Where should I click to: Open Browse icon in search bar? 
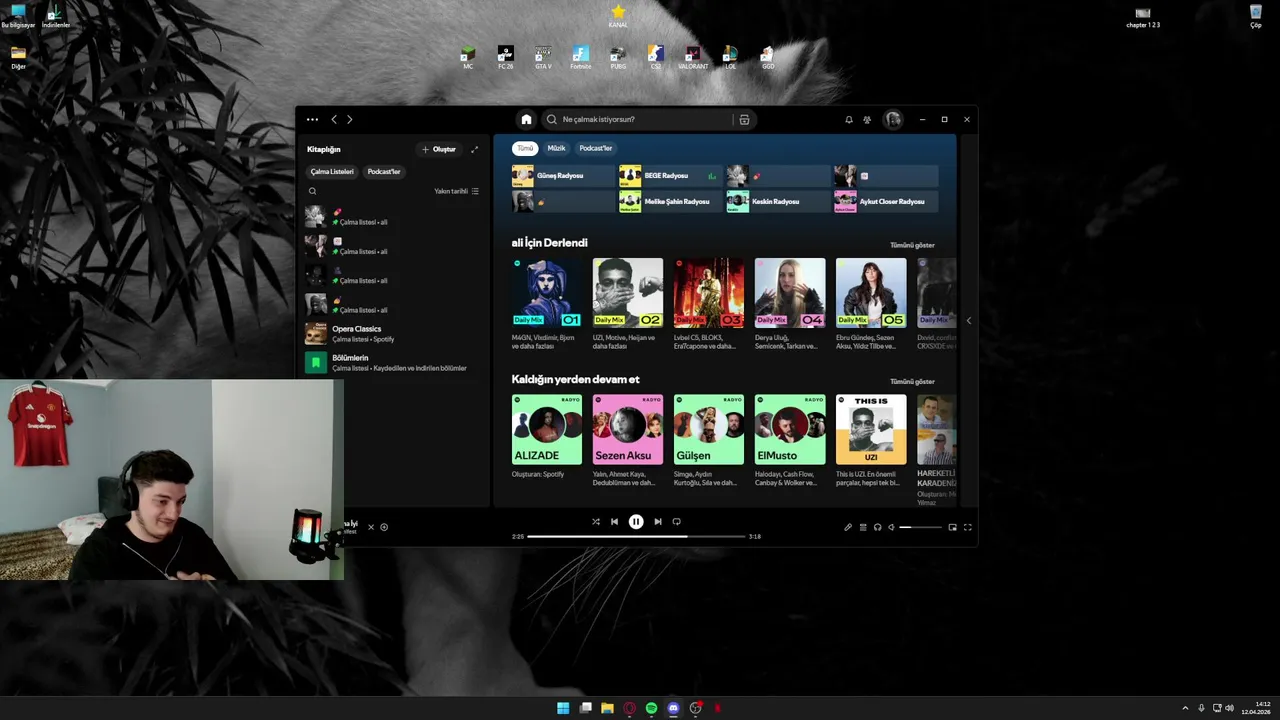pyautogui.click(x=744, y=119)
